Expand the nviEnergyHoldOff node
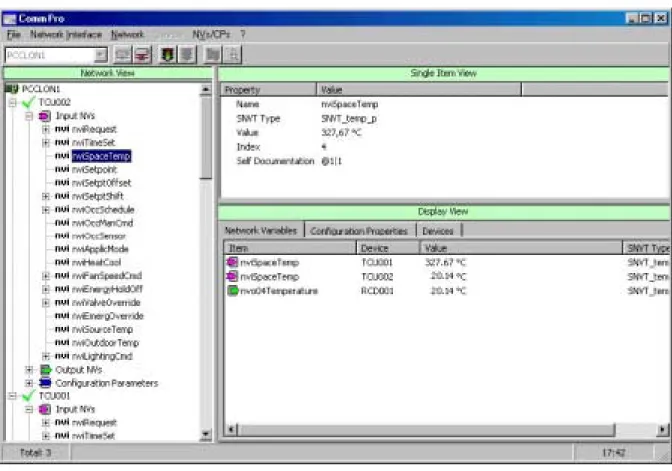Screen dimensions: 672x471 click(x=45, y=289)
